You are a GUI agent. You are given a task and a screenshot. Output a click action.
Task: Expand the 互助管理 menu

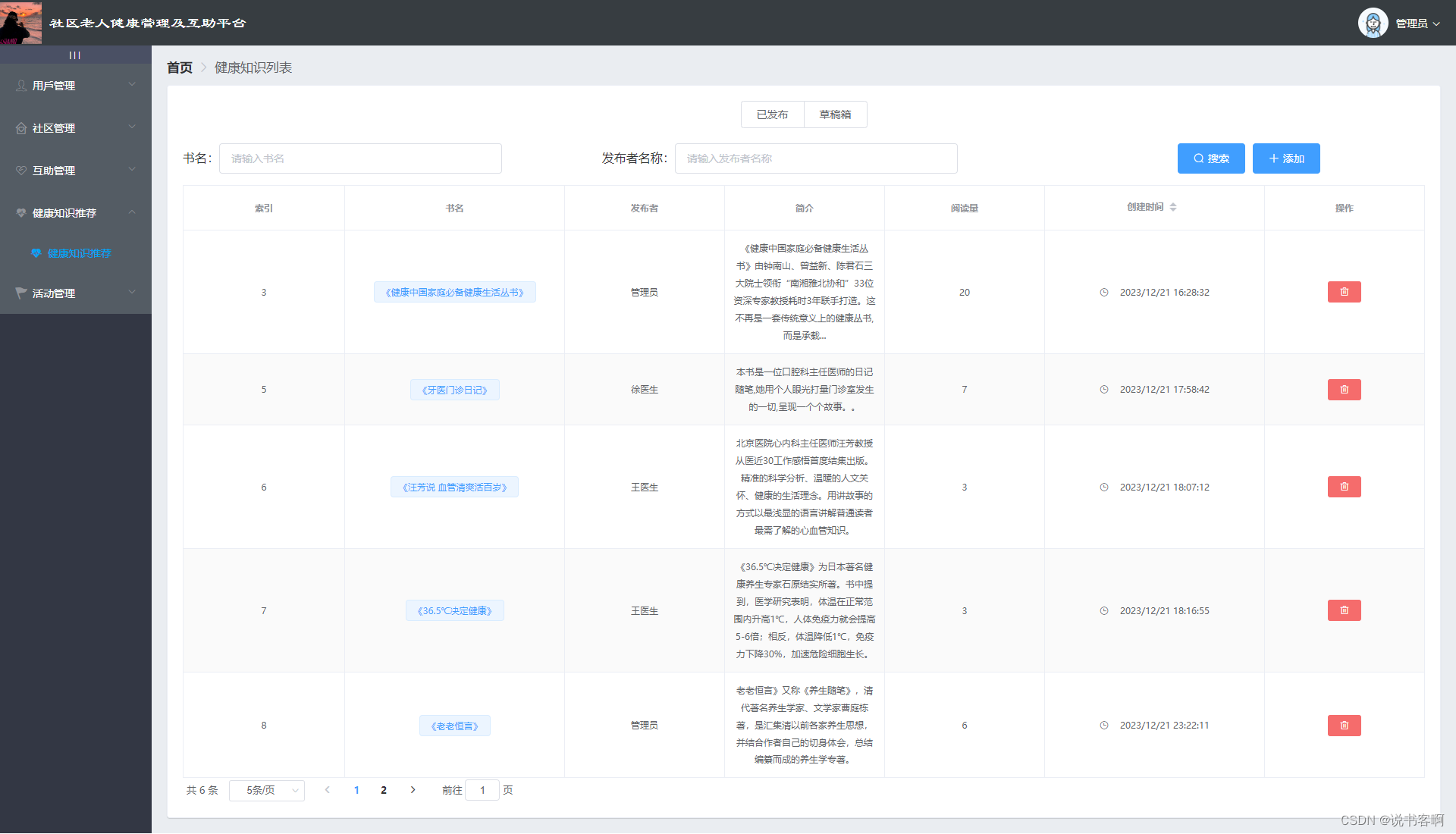pos(76,170)
